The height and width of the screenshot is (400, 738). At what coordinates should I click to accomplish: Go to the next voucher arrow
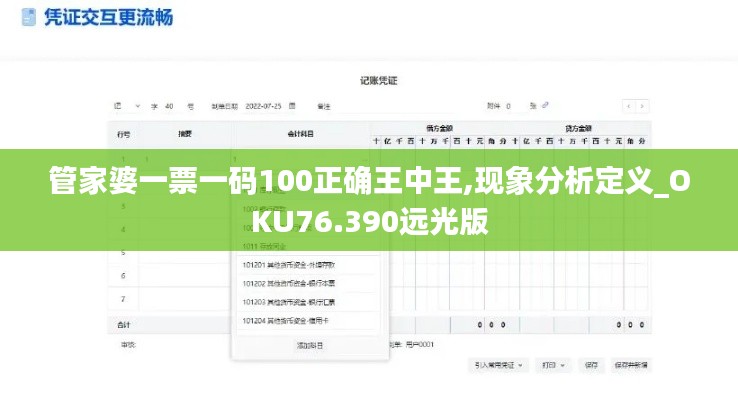click(642, 106)
